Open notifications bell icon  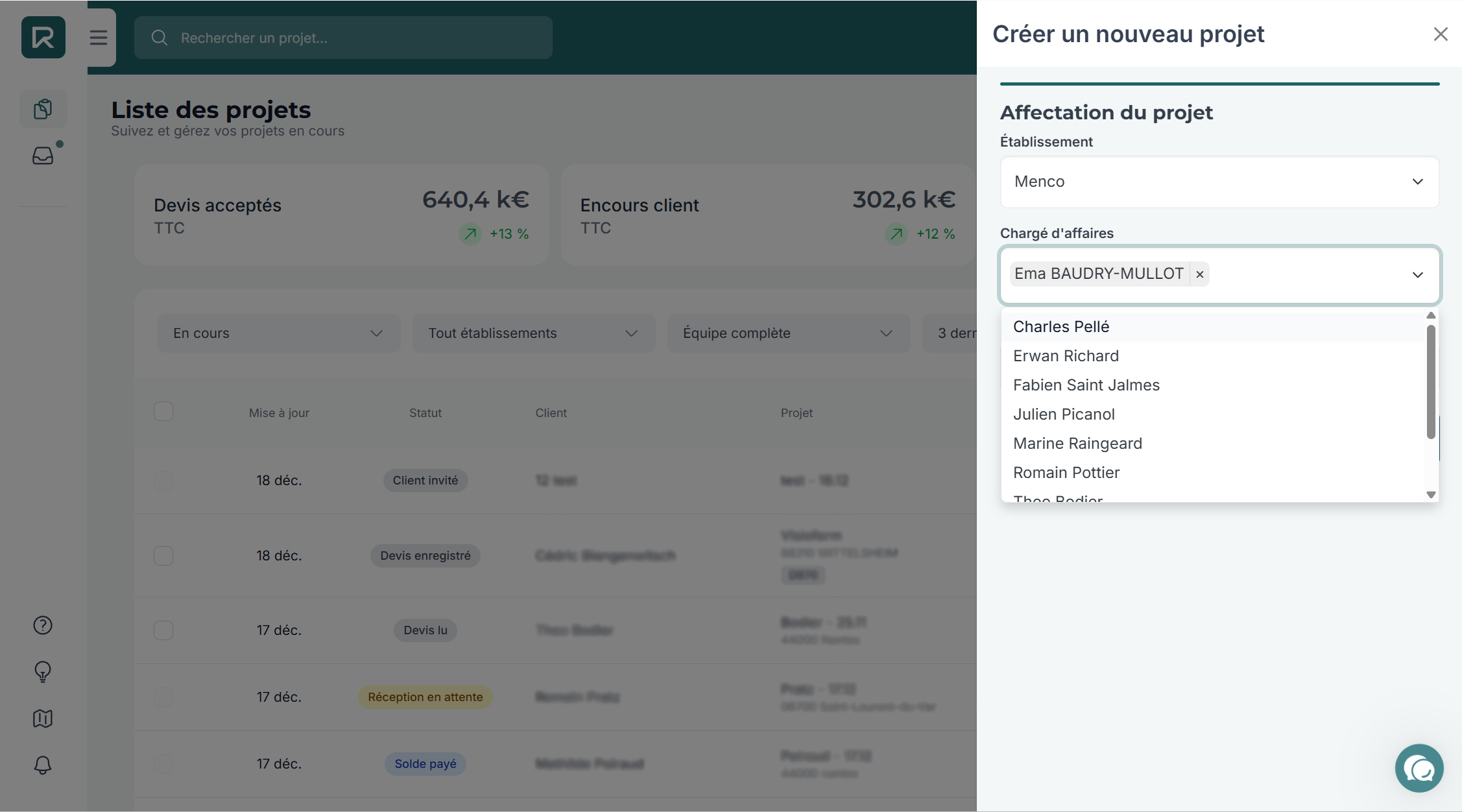43,765
